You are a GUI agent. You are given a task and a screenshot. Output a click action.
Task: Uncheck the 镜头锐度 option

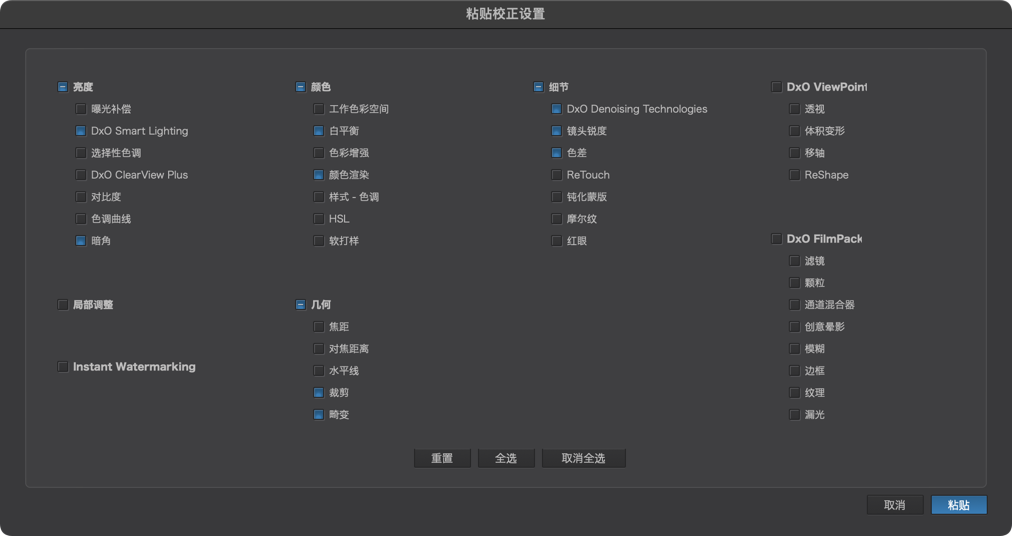pos(557,131)
